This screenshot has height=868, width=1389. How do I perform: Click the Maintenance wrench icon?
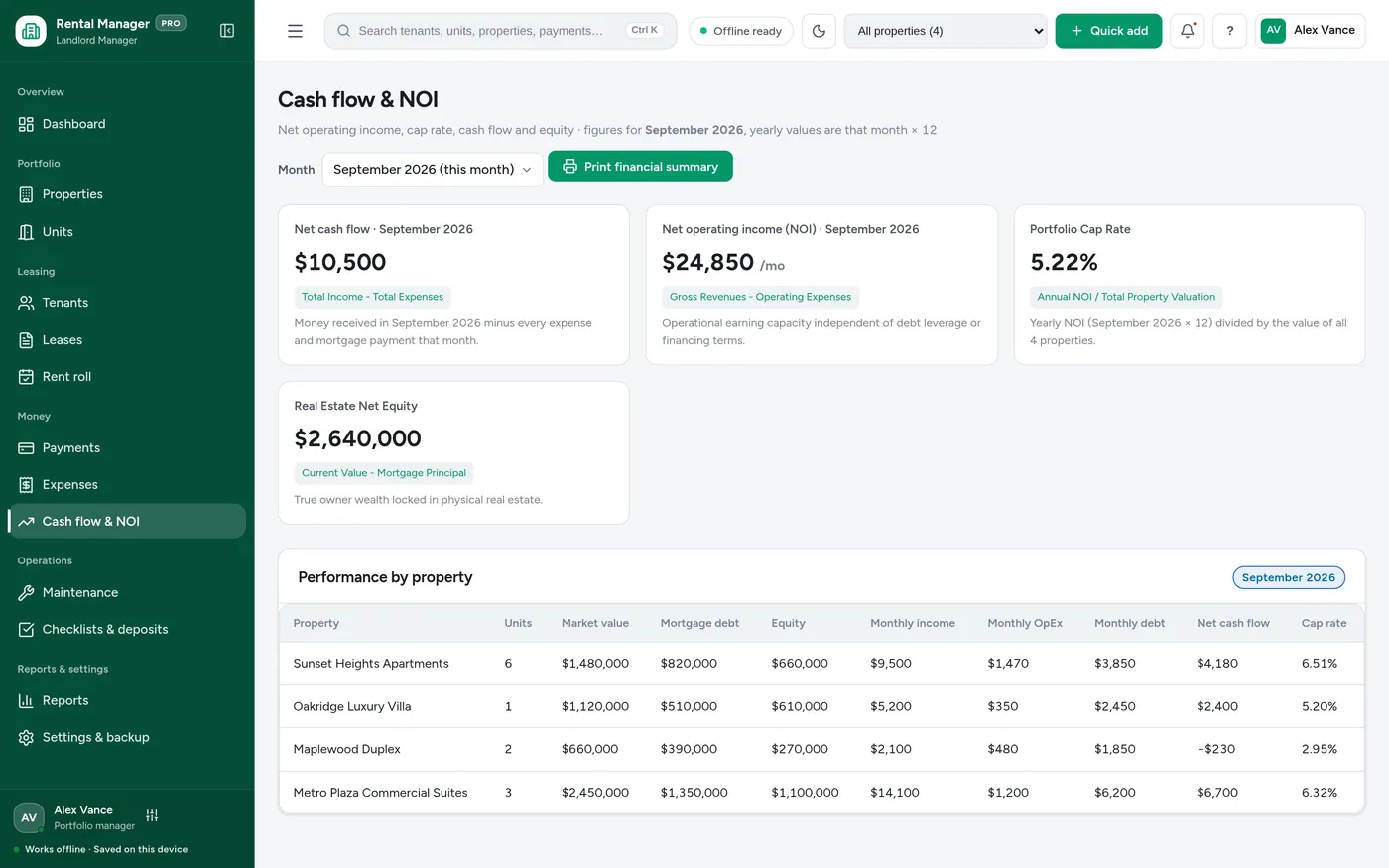[26, 593]
